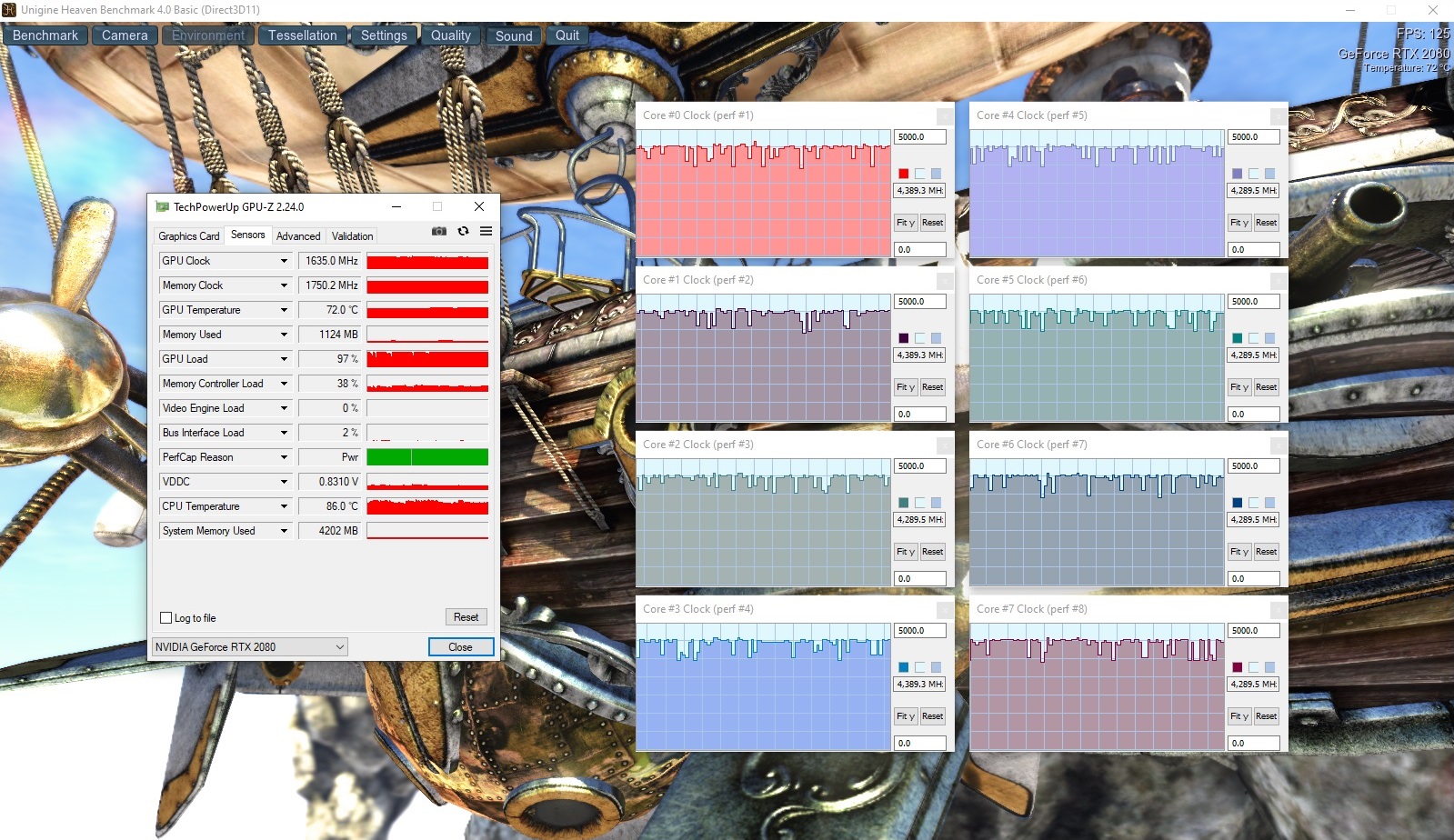The height and width of the screenshot is (840, 1454).
Task: Open the Benchmark menu in Heaven
Action: coord(45,35)
